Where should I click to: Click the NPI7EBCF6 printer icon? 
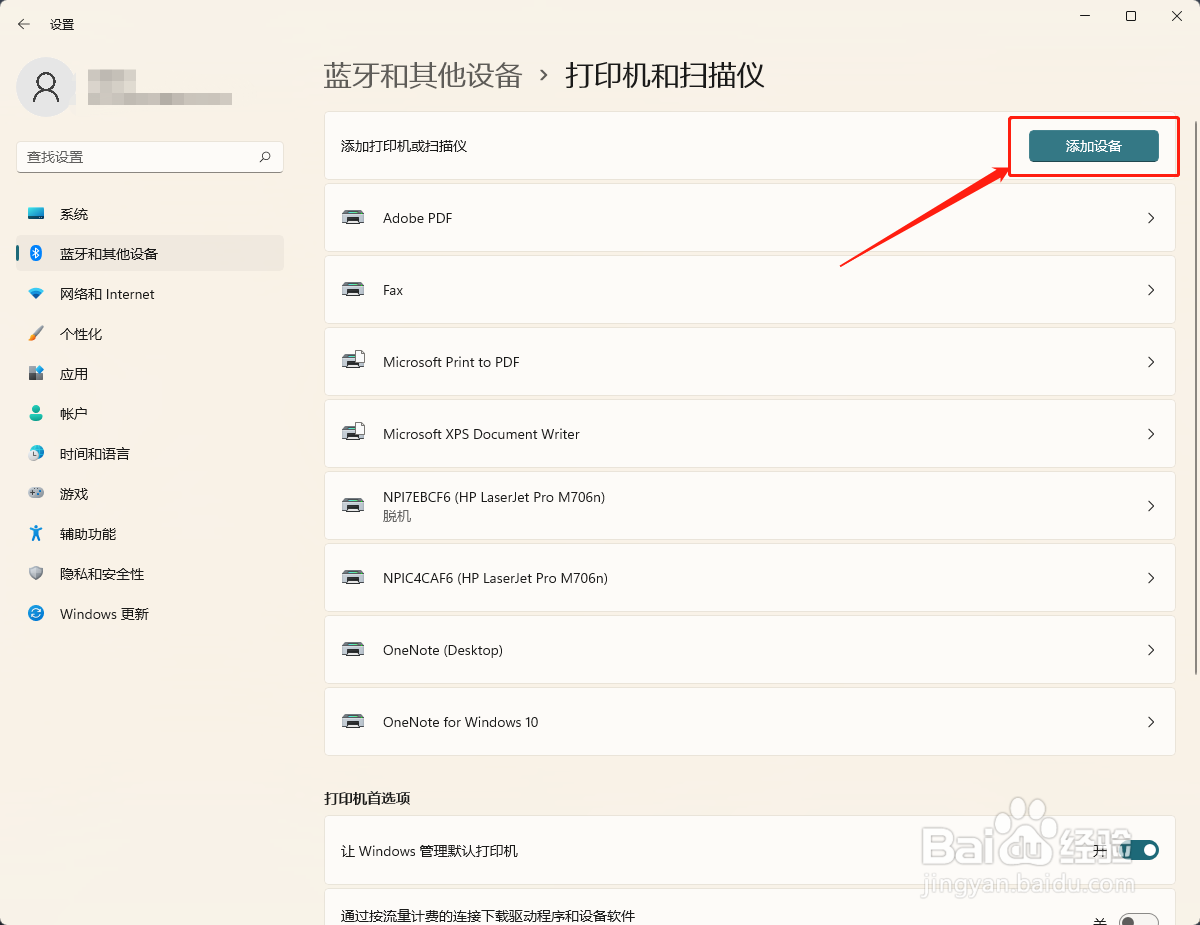point(353,506)
